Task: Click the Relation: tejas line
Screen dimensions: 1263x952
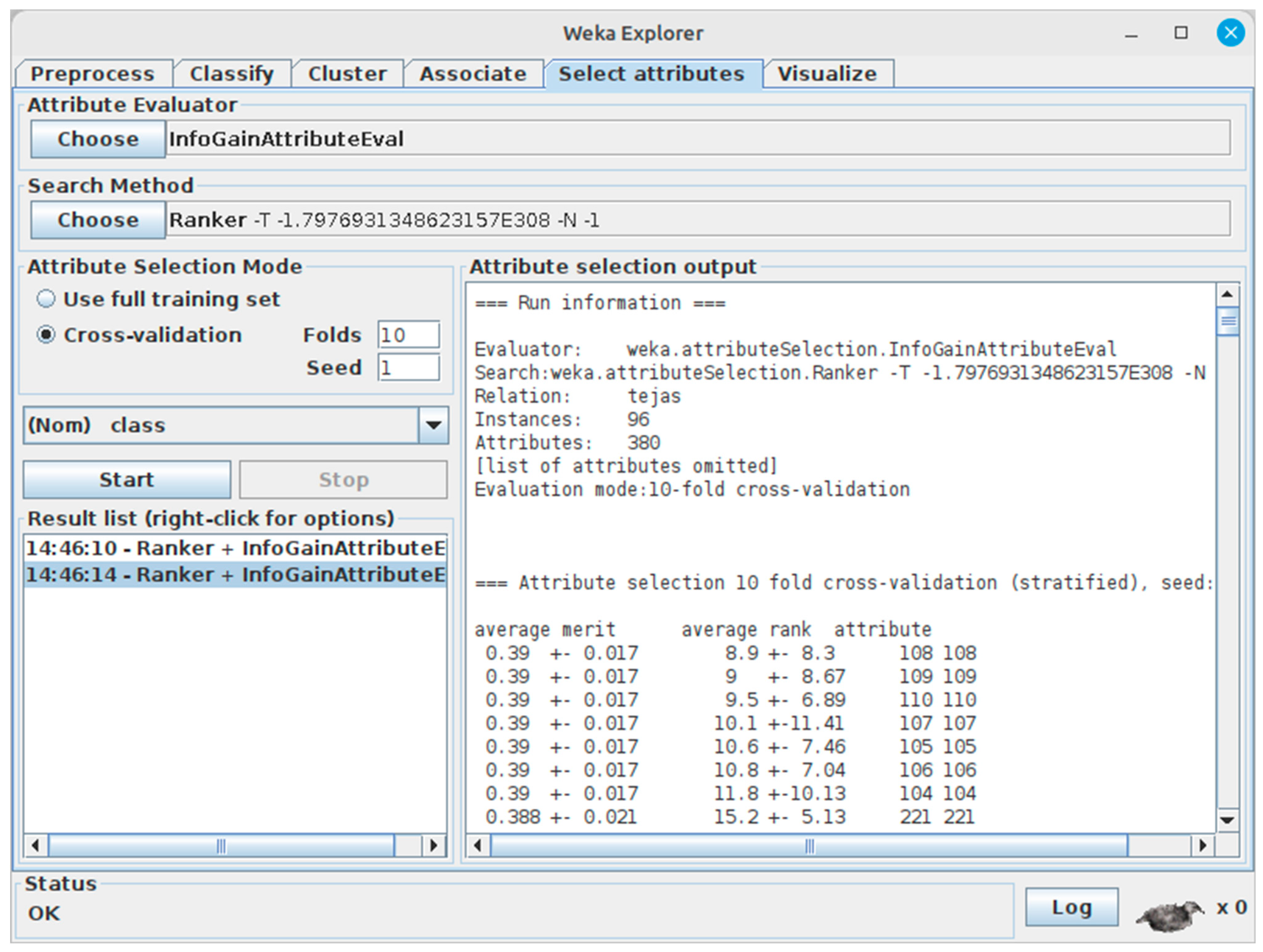Action: [x=578, y=396]
